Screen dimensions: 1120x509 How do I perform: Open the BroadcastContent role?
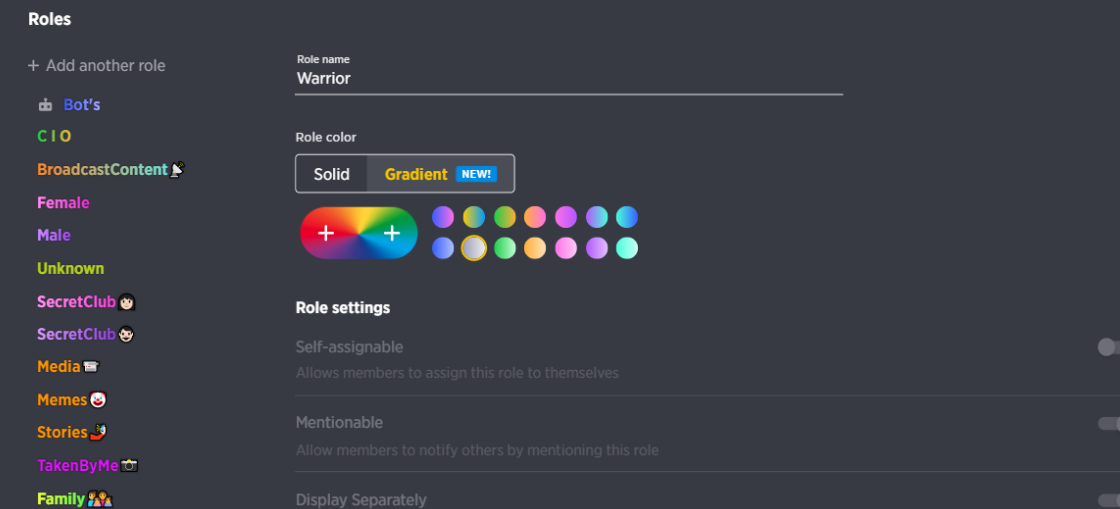point(102,170)
